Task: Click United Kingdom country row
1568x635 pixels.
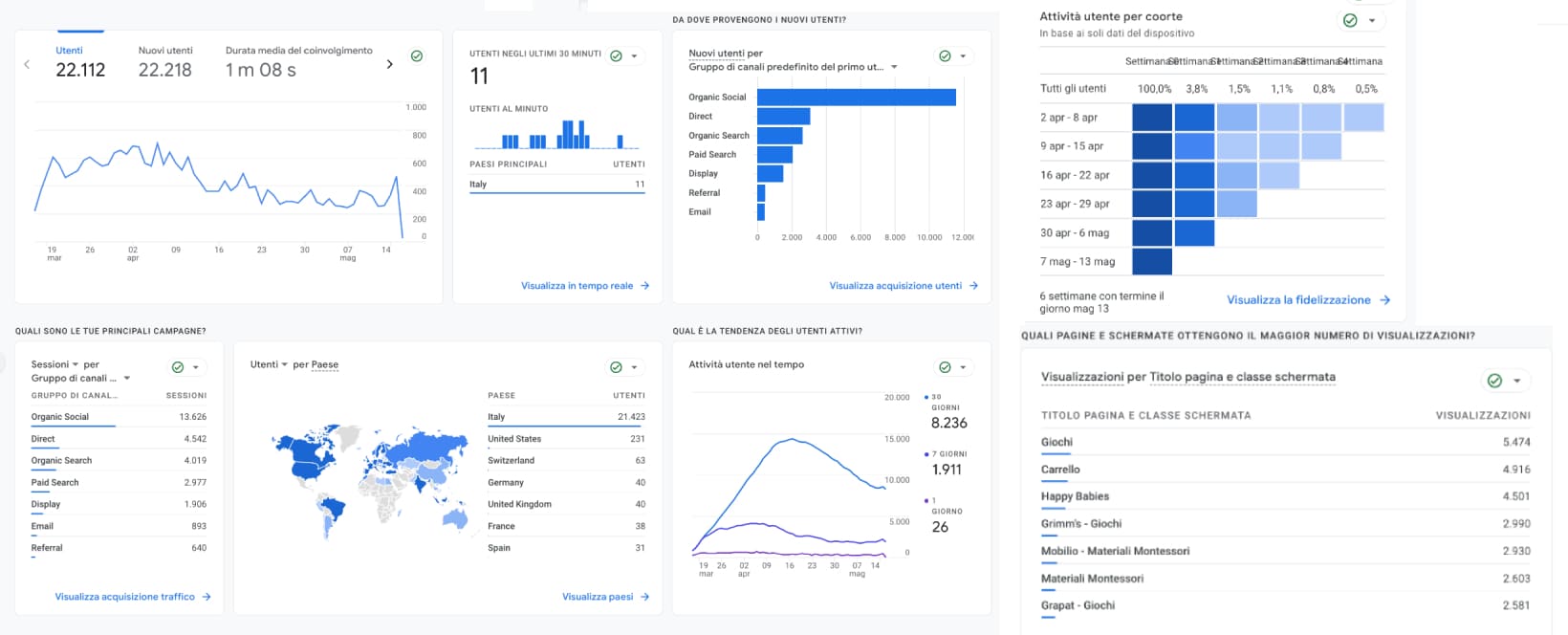Action: 566,505
